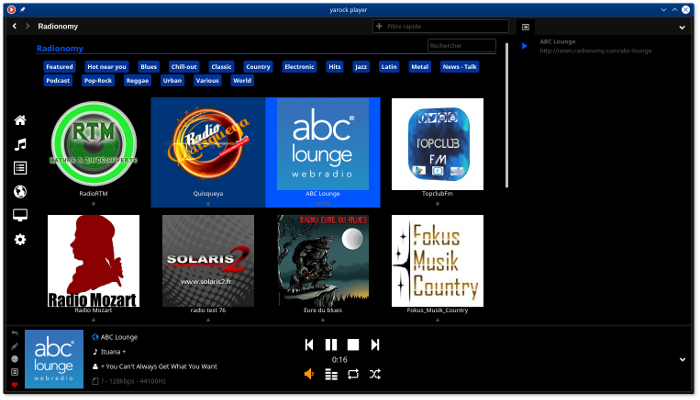Select the Various genre tag
Image resolution: width=700 pixels, height=400 pixels.
[x=207, y=80]
